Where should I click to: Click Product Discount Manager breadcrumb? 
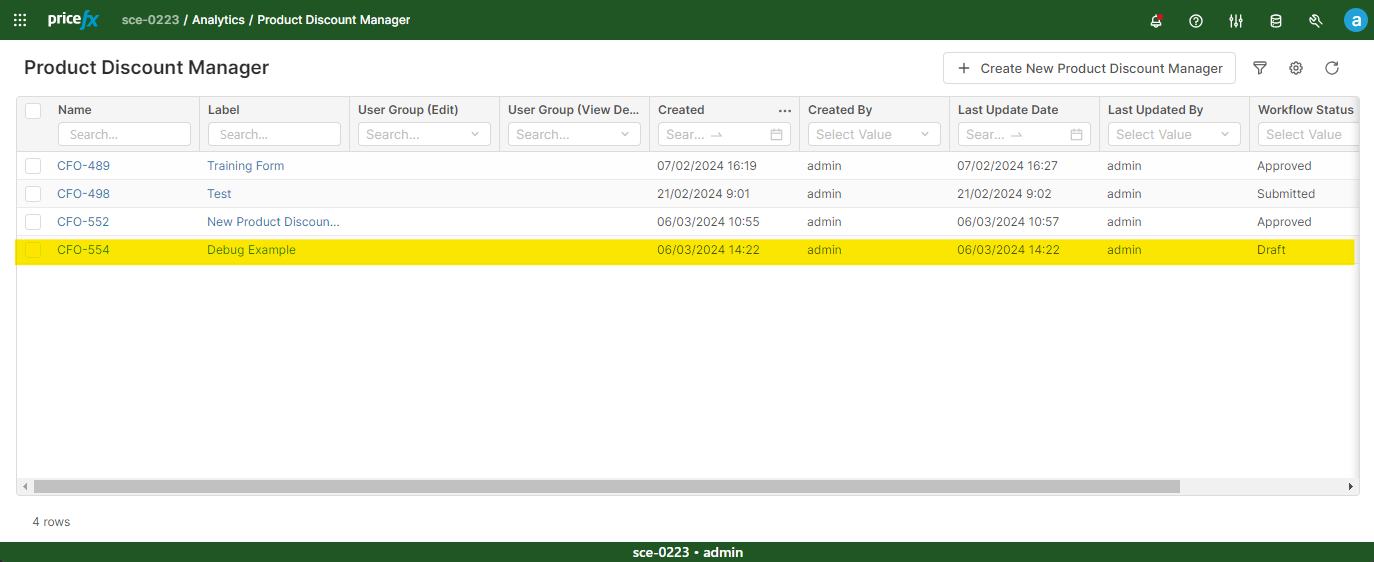pos(333,20)
